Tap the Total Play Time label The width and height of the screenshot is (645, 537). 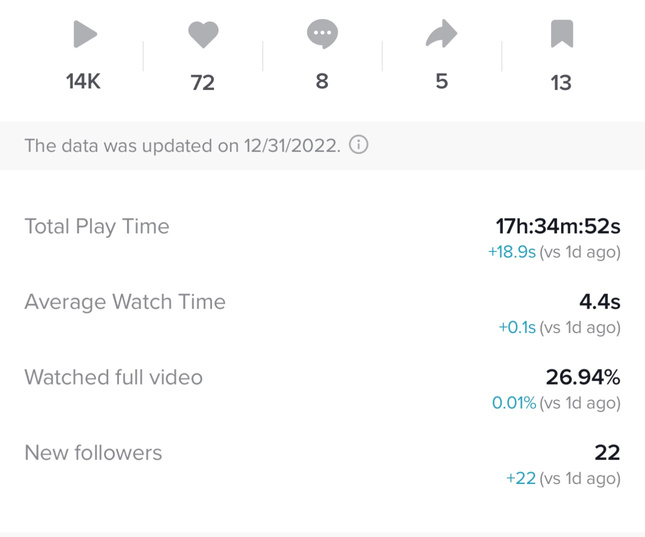point(97,227)
